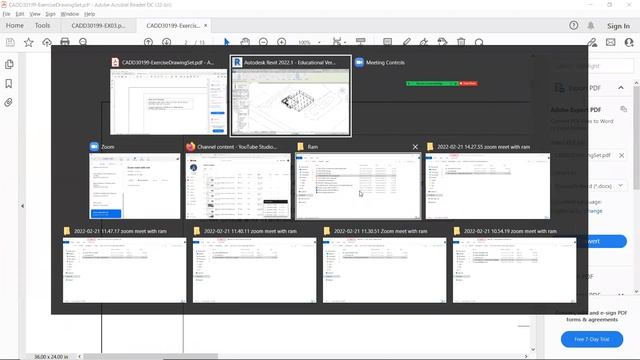Viewport: 640px width, 360px height.
Task: Switch to 2022-02-21 11.47.17 zoom meet folder
Action: tap(124, 264)
